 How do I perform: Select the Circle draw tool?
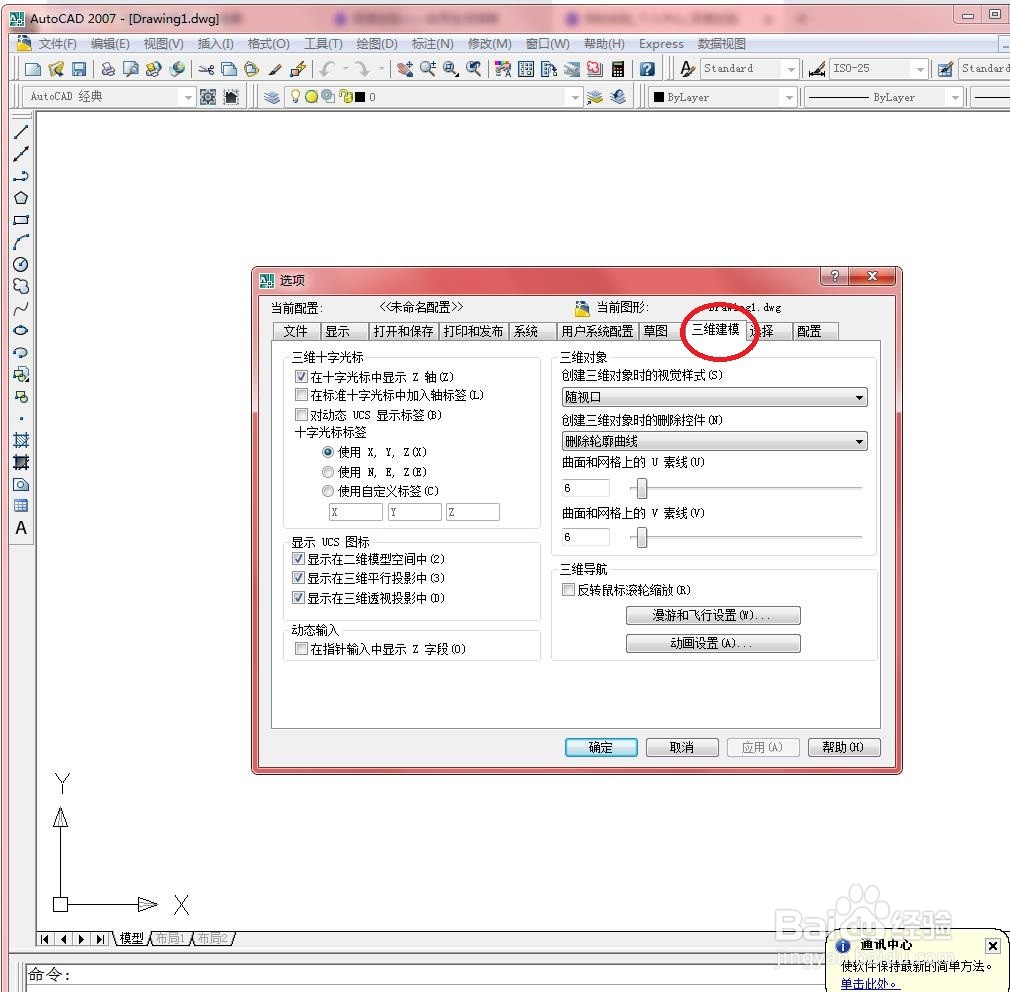(21, 264)
